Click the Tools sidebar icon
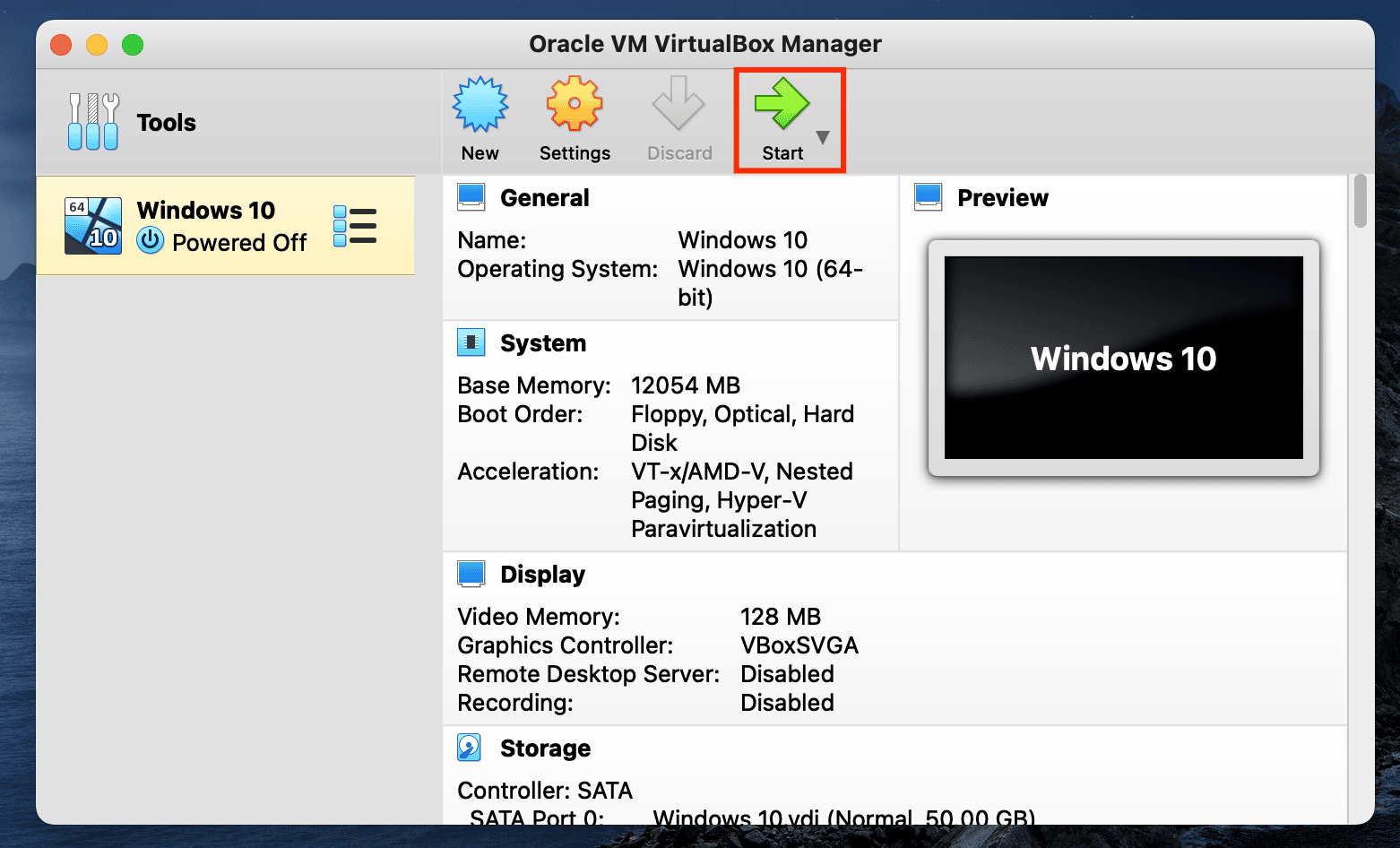This screenshot has width=1400, height=848. (92, 121)
